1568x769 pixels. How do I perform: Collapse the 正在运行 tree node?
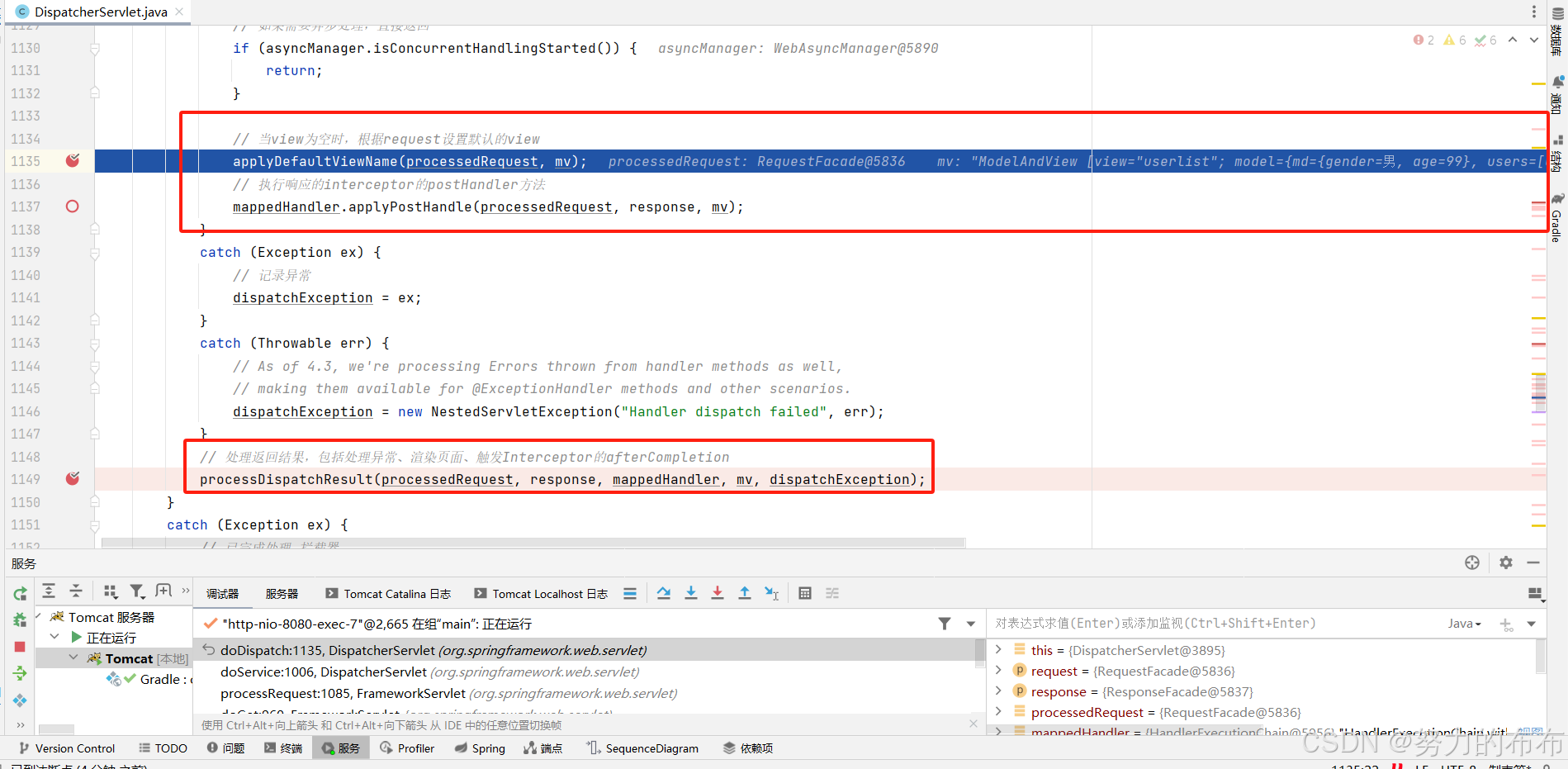54,637
